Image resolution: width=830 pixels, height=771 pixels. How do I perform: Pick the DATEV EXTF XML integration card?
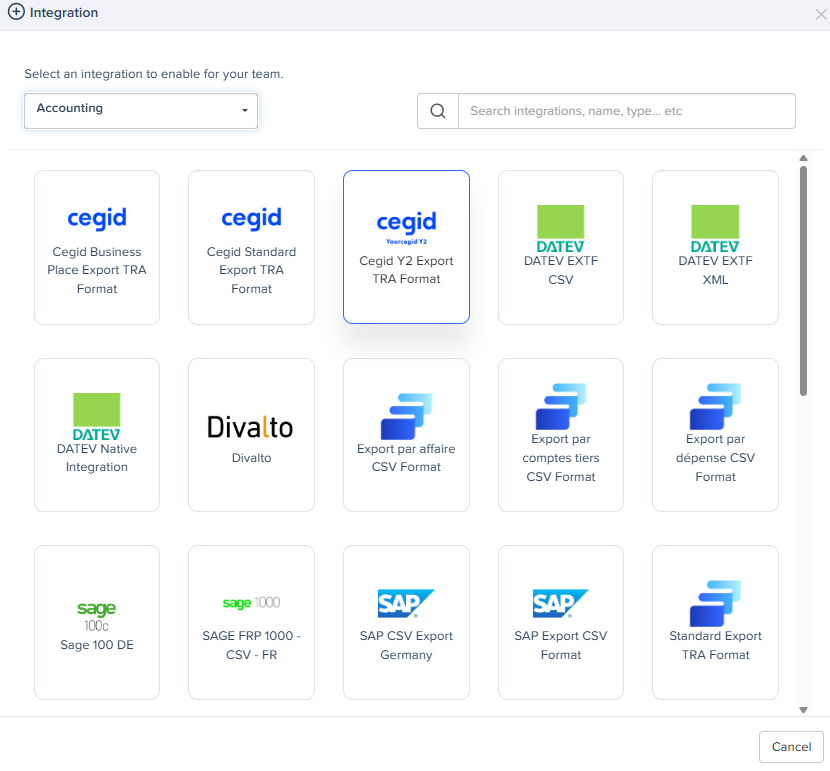tap(715, 247)
